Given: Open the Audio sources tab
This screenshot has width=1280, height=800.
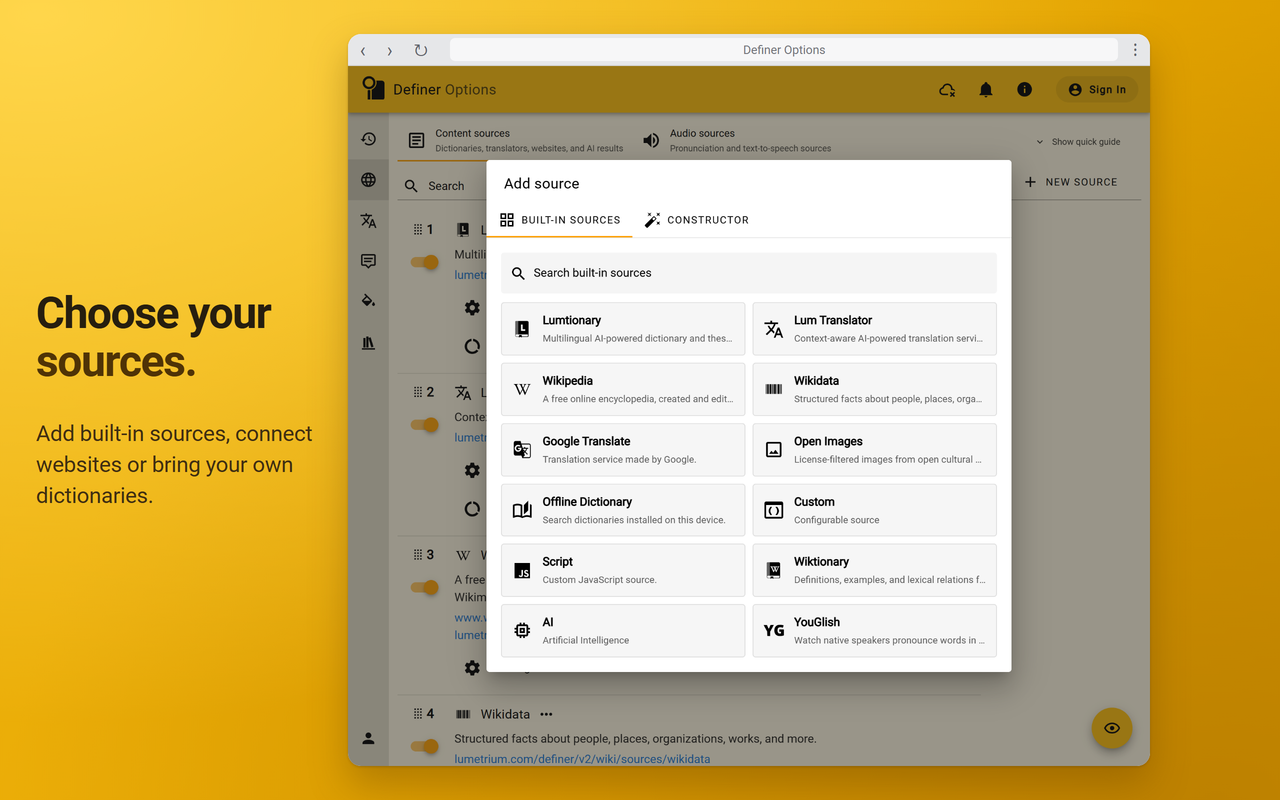Looking at the screenshot, I should pos(736,141).
